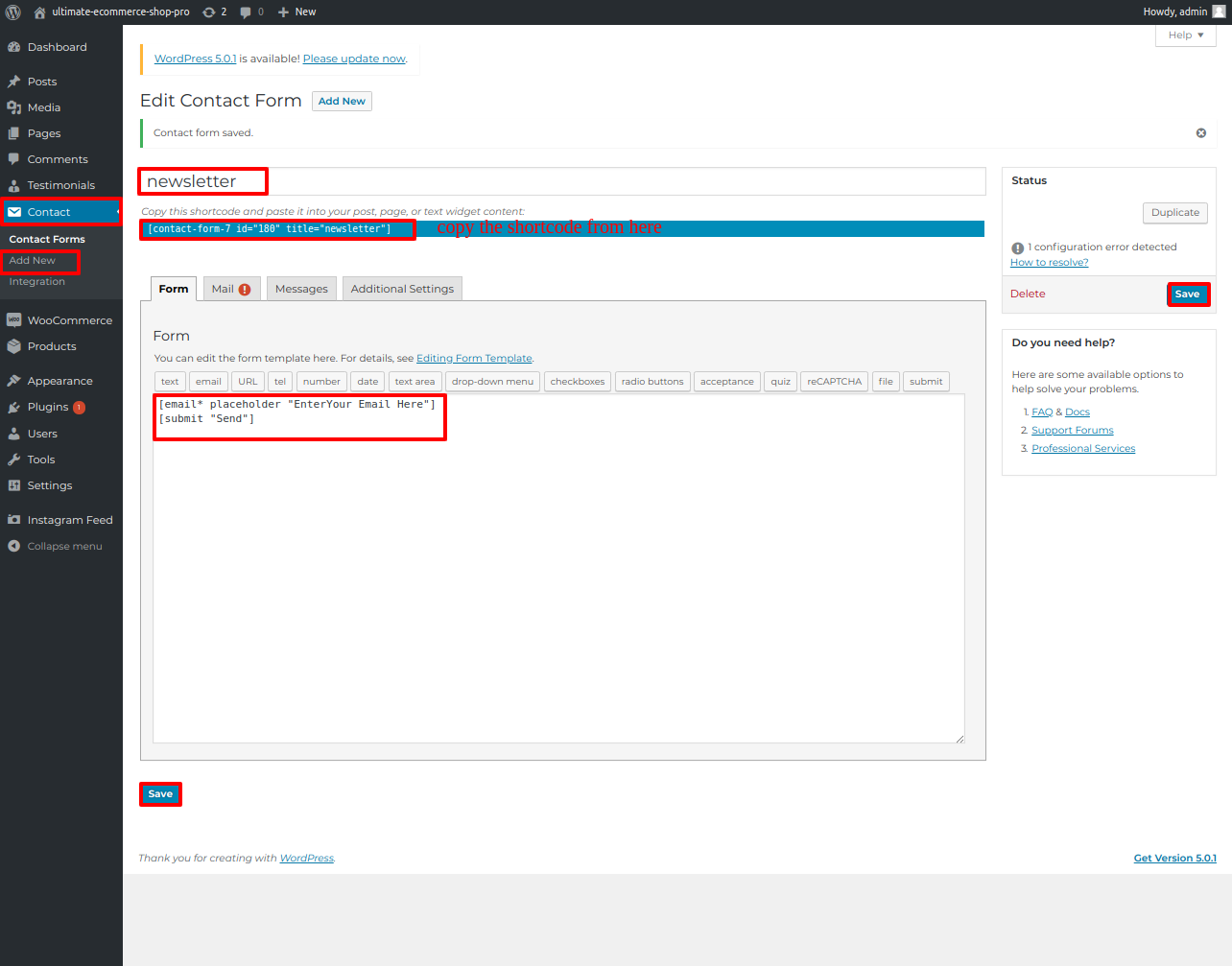Open How to resolve? link
This screenshot has height=966, width=1232.
[x=1049, y=262]
